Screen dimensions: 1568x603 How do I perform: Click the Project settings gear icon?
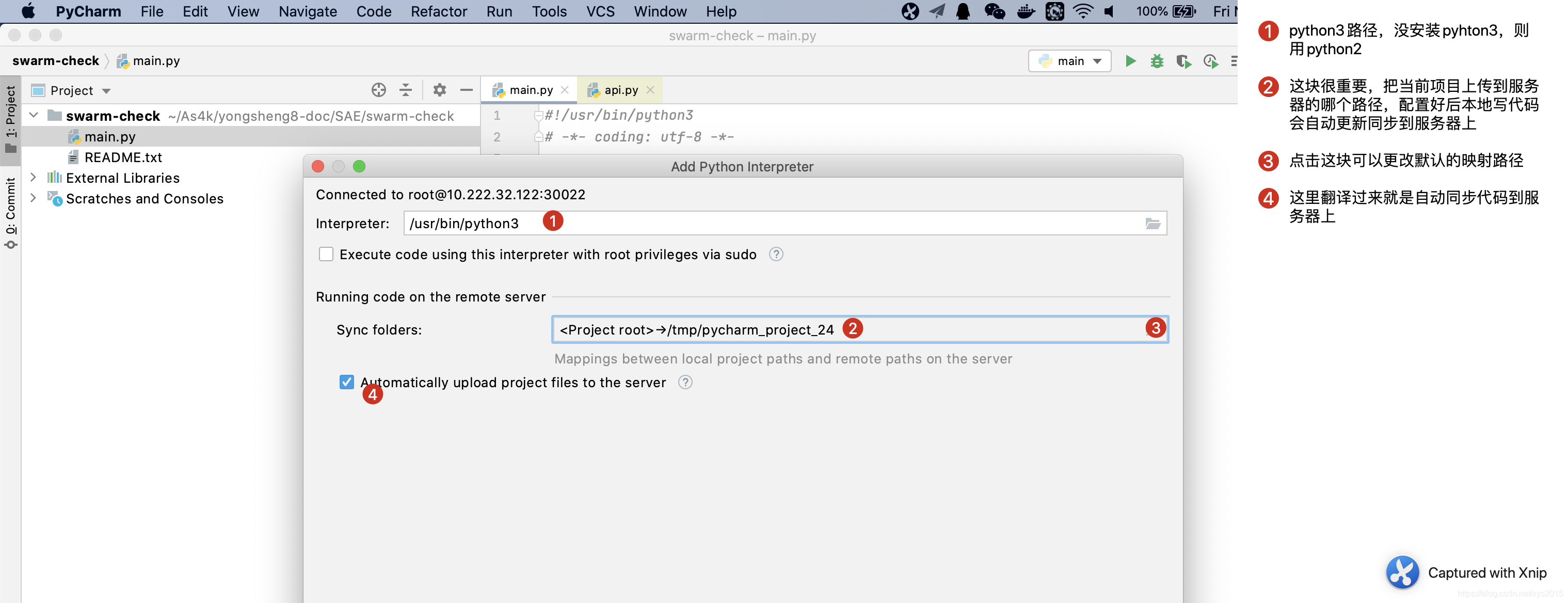point(439,90)
